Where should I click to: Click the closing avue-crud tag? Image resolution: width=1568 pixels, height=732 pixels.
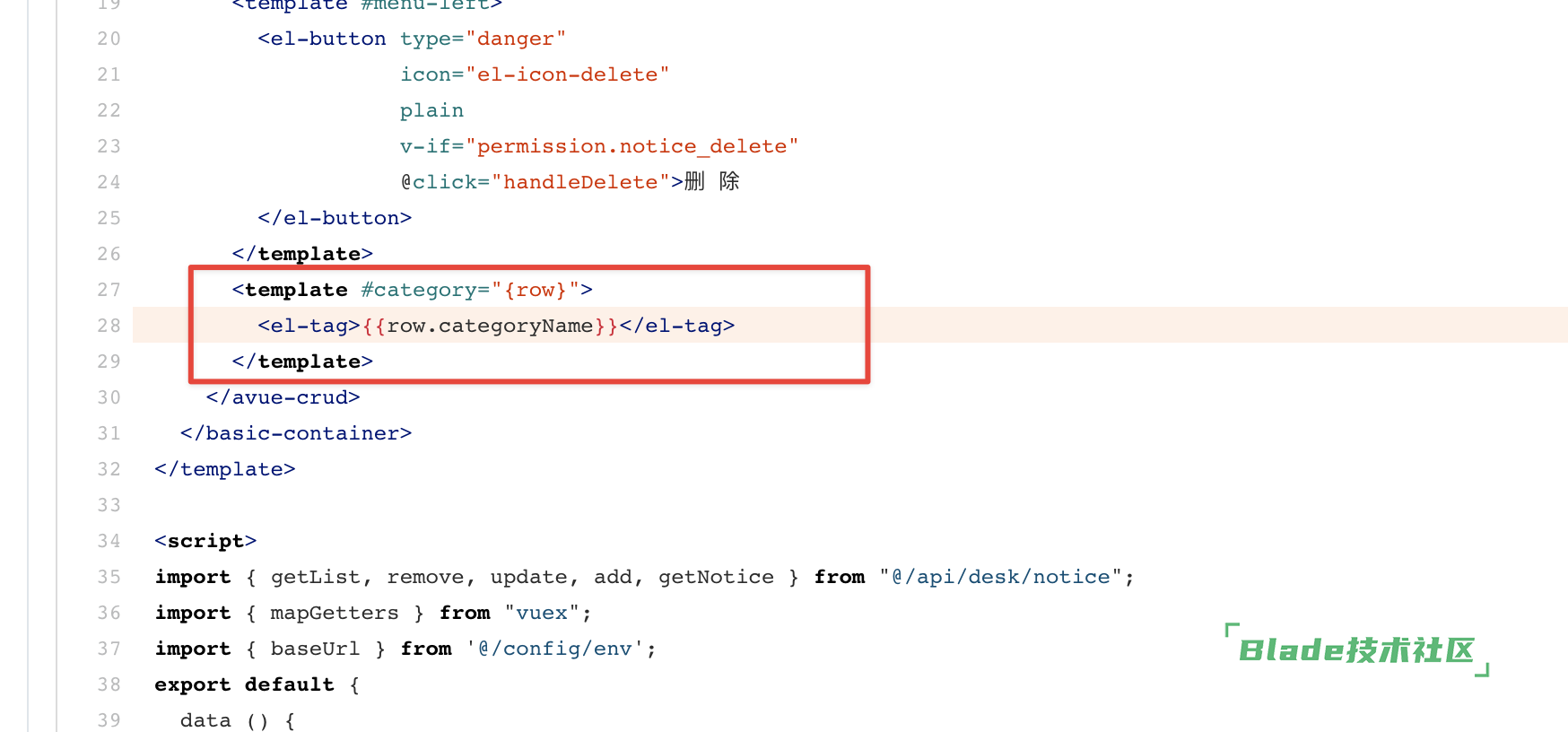coord(283,397)
